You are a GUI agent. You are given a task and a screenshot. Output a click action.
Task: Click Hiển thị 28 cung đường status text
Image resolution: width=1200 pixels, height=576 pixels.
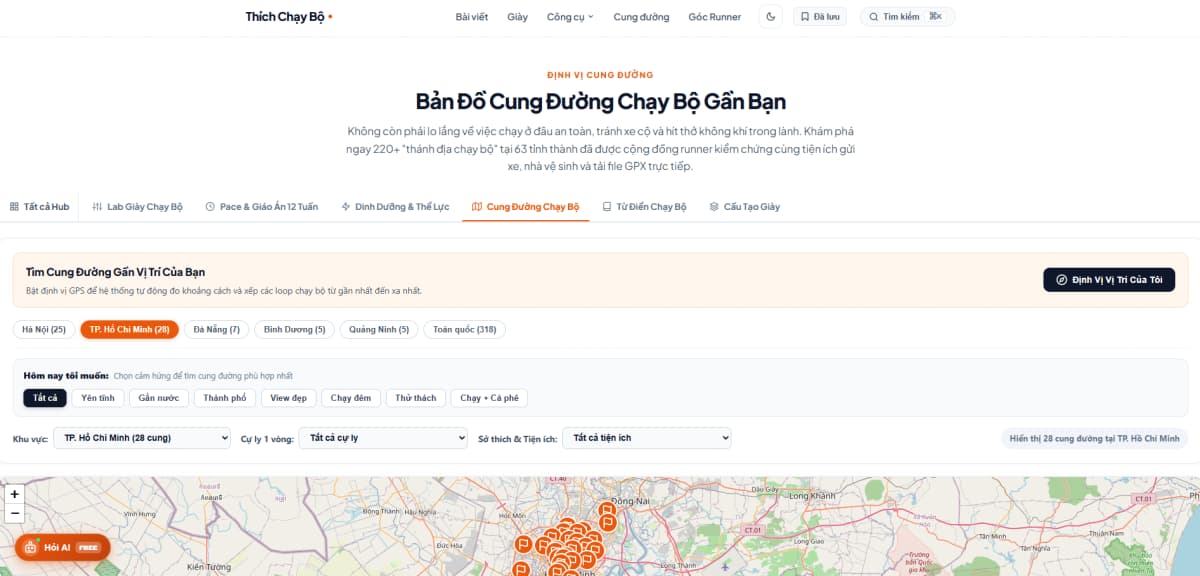click(1094, 438)
